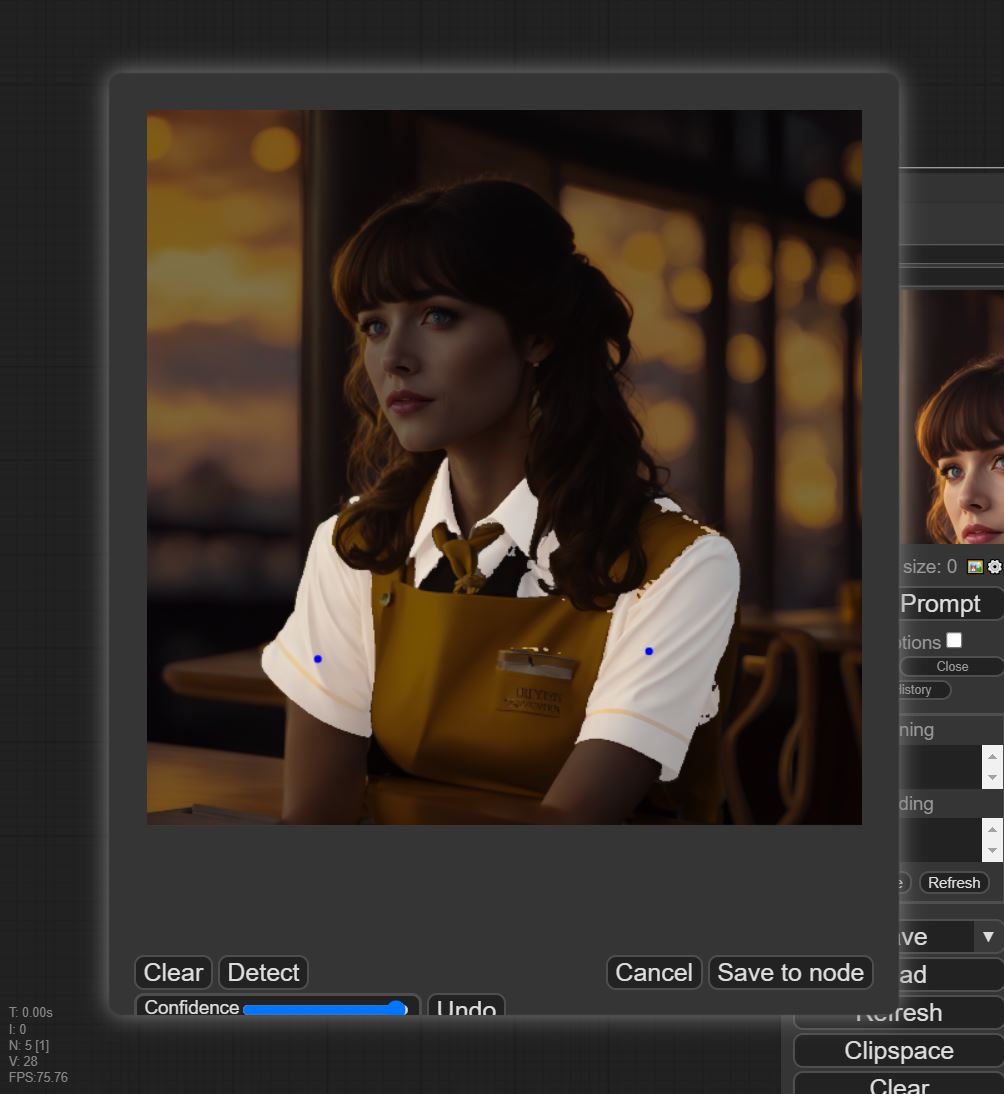Click the image icon next to size
The image size is (1004, 1094).
point(975,567)
